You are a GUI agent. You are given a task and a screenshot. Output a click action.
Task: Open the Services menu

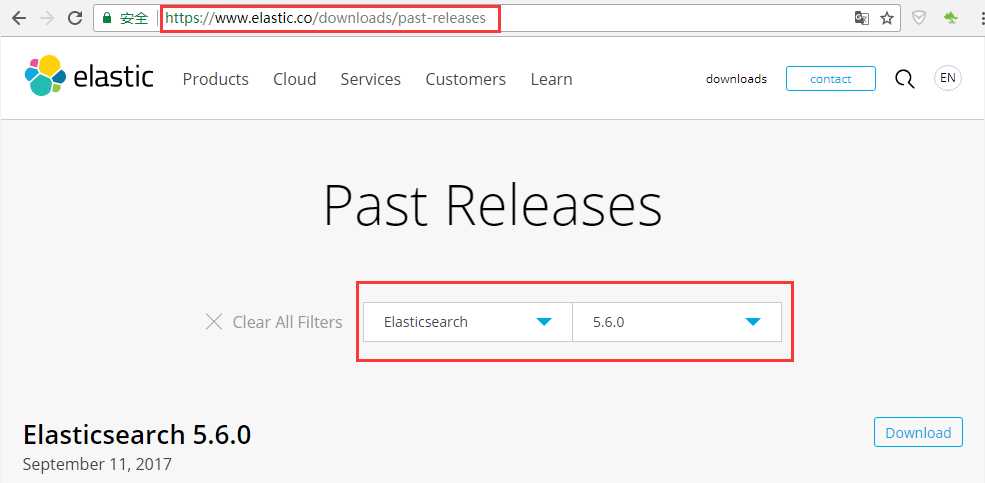coord(371,79)
